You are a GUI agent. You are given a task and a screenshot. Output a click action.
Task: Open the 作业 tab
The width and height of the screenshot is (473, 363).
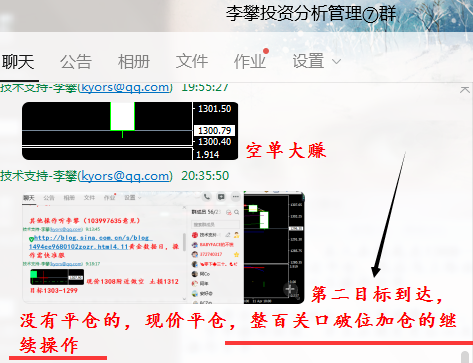pos(250,62)
